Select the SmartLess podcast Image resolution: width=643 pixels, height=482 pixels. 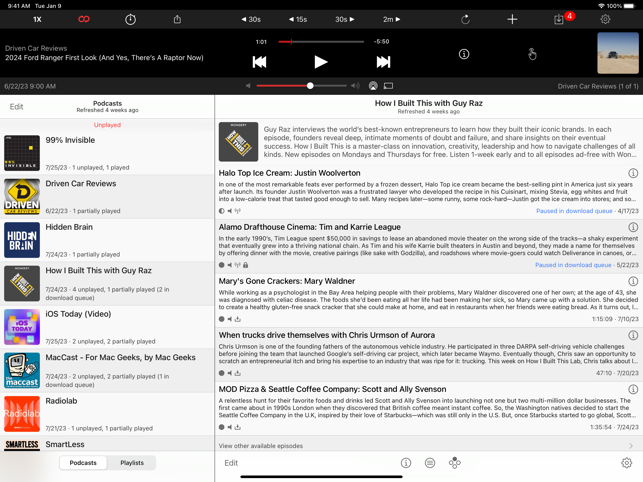tap(107, 444)
